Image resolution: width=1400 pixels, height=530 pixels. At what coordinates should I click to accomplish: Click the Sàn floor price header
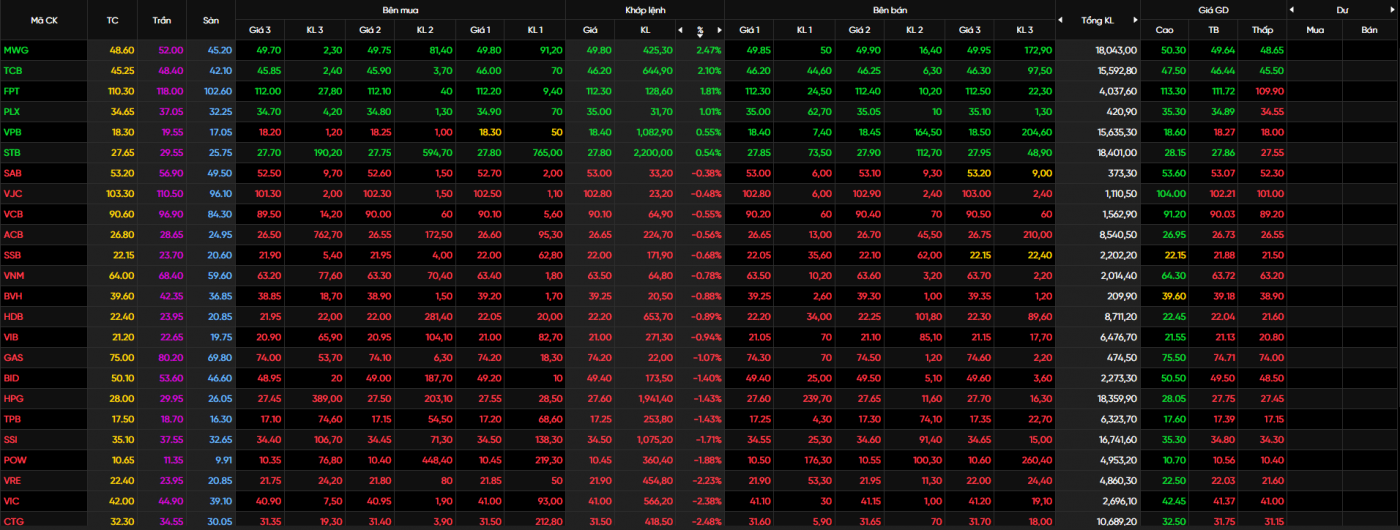pos(210,20)
